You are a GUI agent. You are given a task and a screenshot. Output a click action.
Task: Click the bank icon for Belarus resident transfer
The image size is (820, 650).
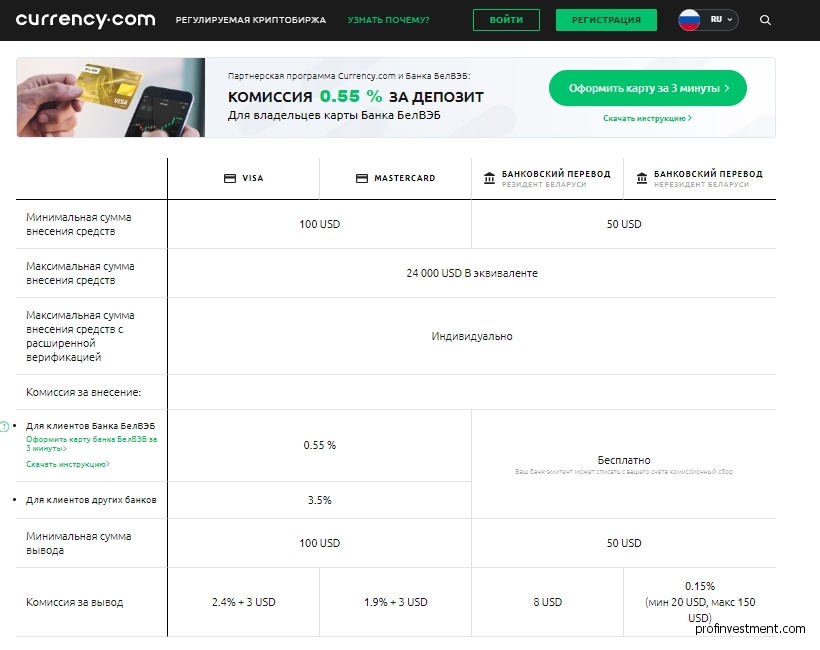[x=489, y=178]
